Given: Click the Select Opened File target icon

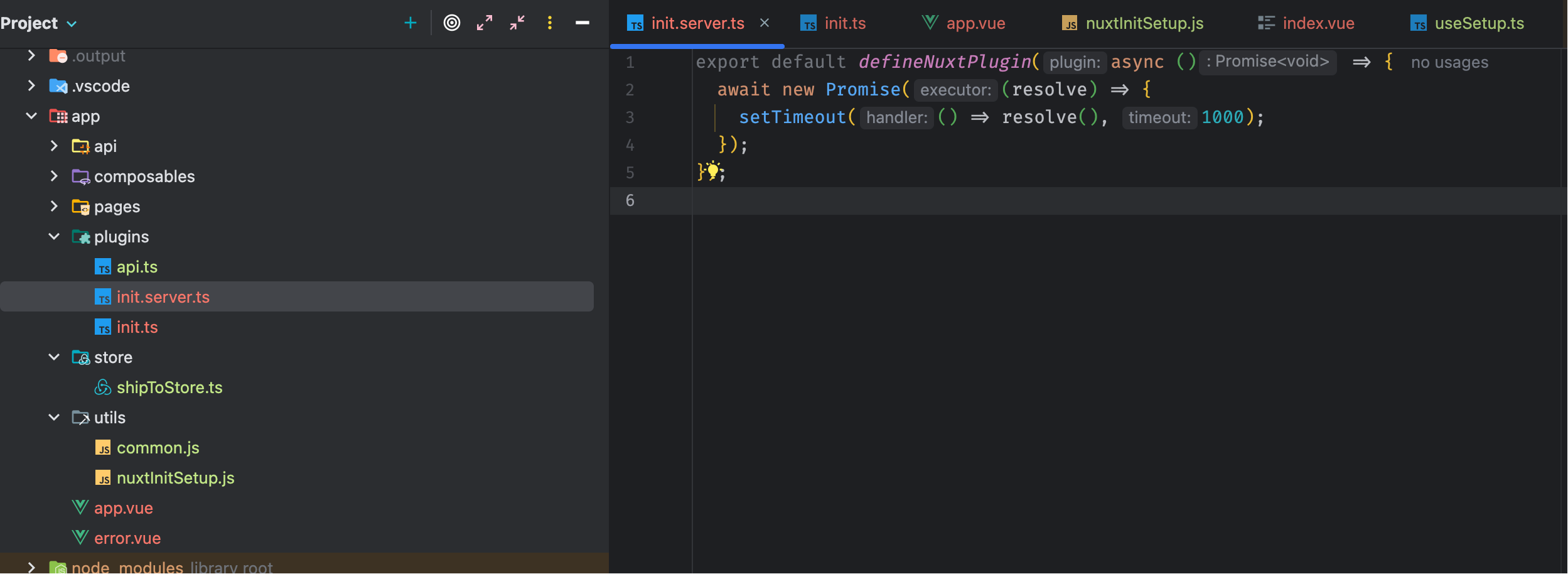Looking at the screenshot, I should tap(451, 23).
